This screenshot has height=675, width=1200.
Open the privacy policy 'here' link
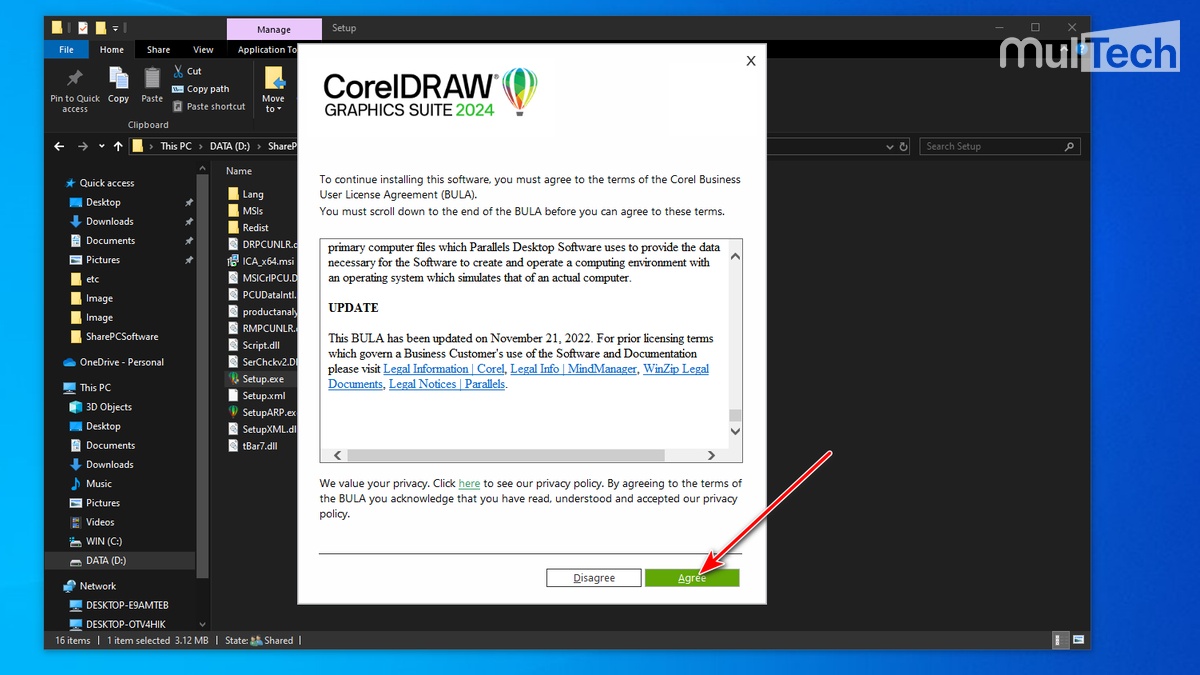[x=469, y=484]
